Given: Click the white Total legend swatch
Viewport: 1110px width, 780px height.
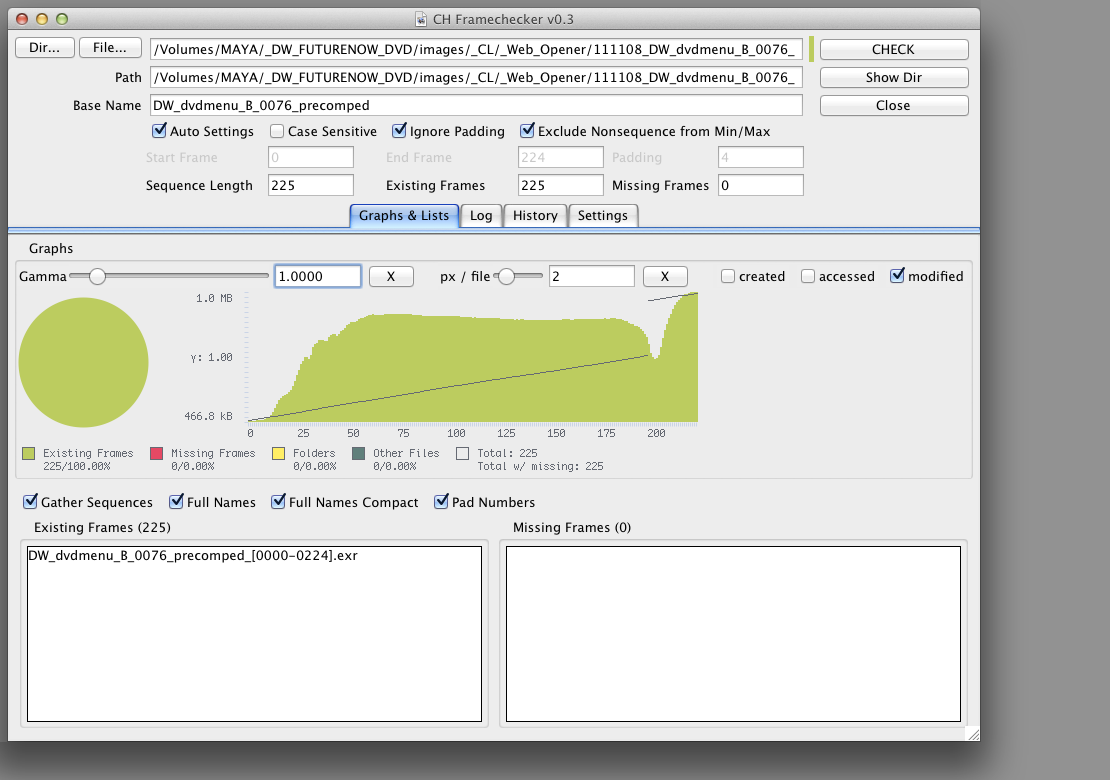Looking at the screenshot, I should 463,454.
